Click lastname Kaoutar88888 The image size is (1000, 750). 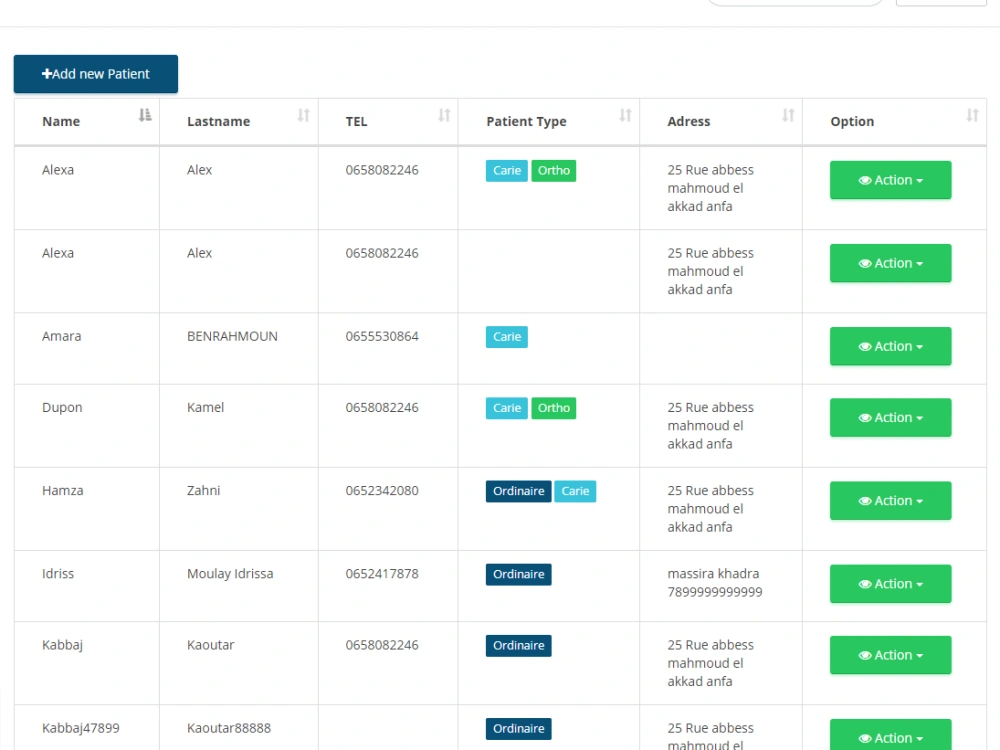(229, 728)
